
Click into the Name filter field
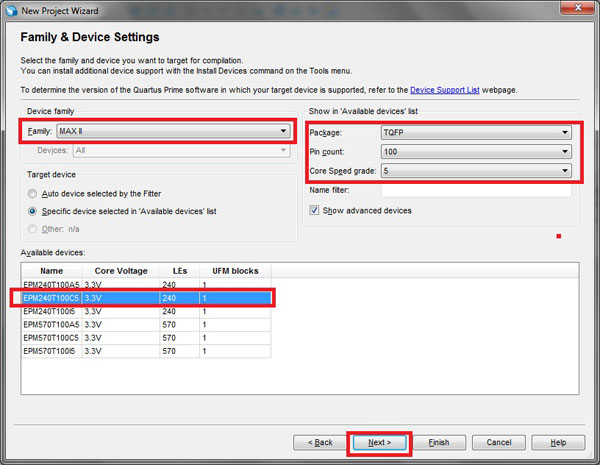pyautogui.click(x=476, y=190)
